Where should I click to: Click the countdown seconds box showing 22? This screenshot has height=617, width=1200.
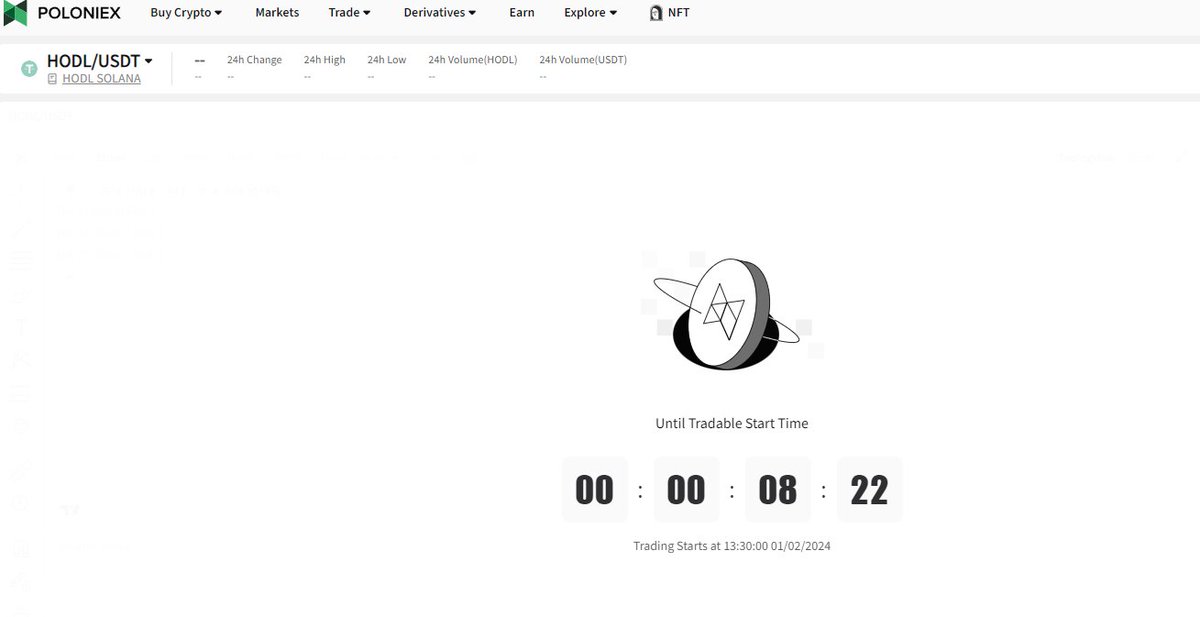click(870, 490)
